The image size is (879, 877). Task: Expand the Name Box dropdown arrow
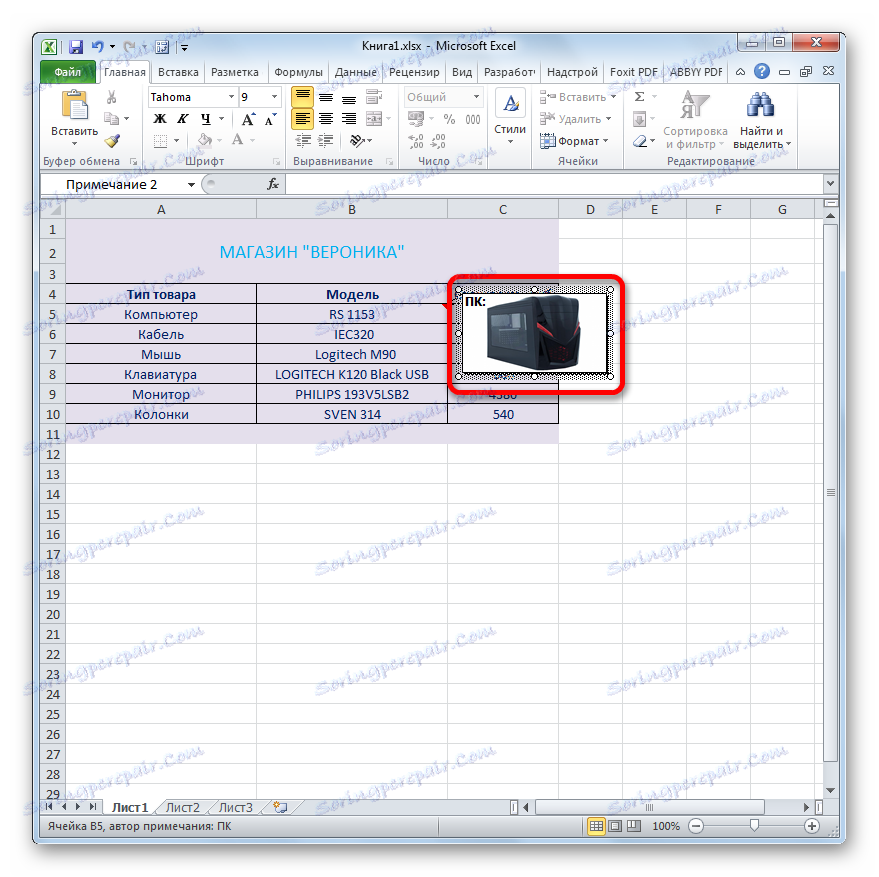click(x=191, y=184)
